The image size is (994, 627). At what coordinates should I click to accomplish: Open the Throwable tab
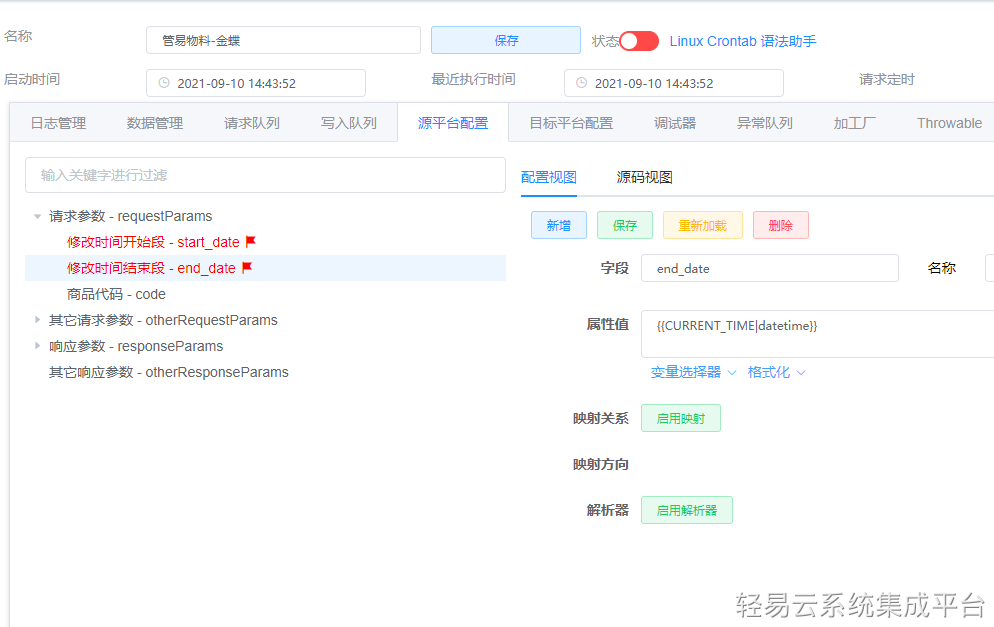[947, 122]
